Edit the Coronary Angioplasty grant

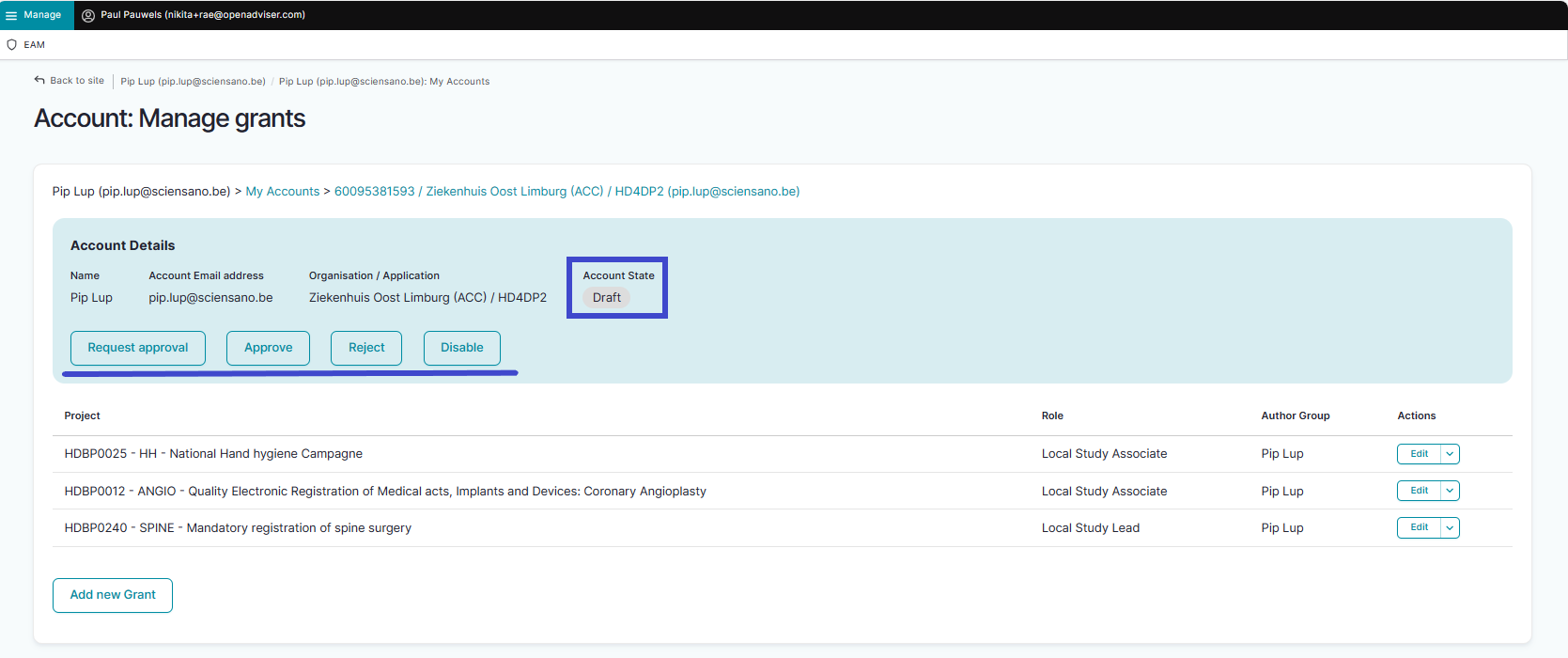click(1419, 491)
